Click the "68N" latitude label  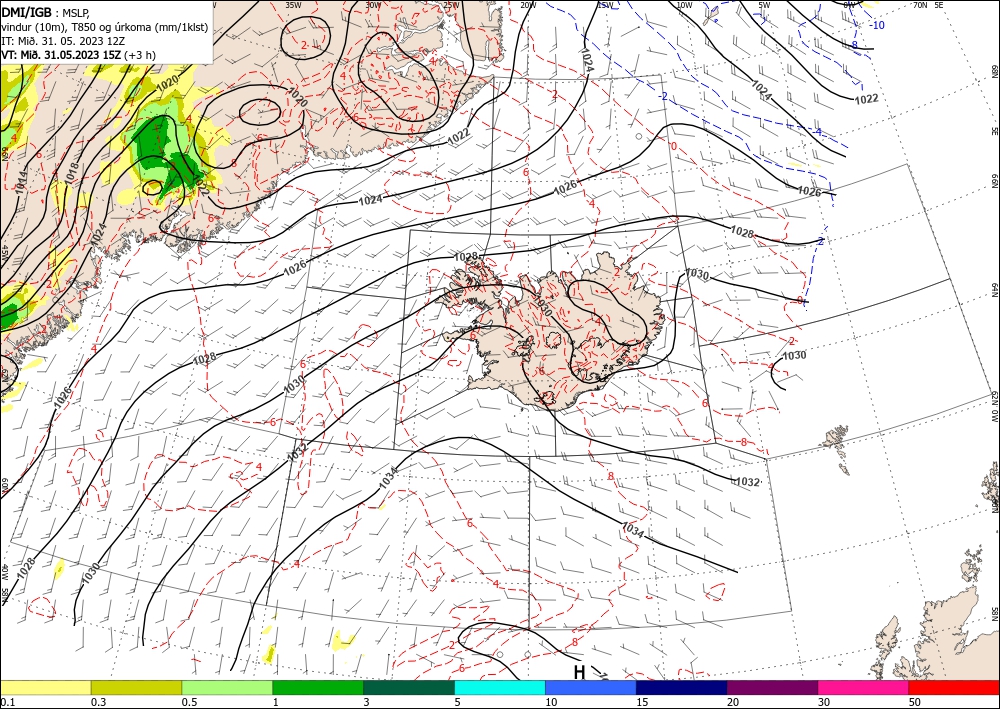[994, 71]
